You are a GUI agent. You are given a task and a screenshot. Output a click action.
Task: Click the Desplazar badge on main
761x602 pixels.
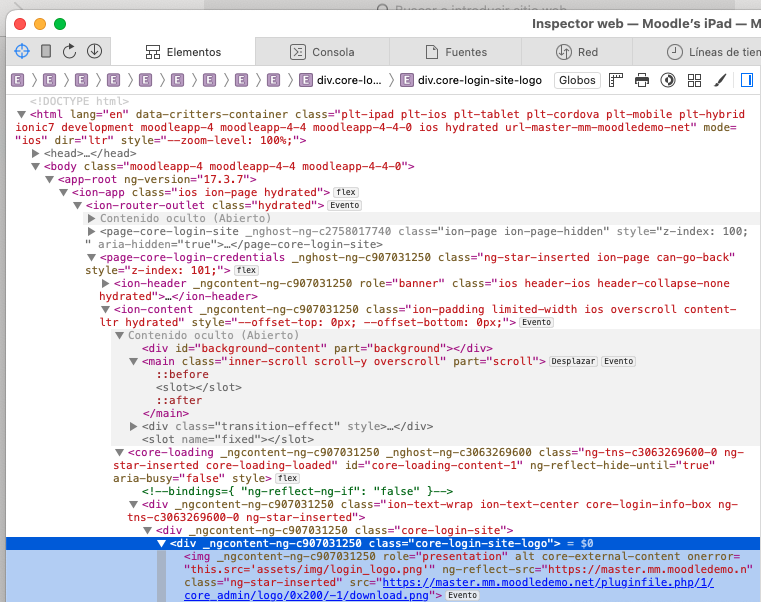573,361
